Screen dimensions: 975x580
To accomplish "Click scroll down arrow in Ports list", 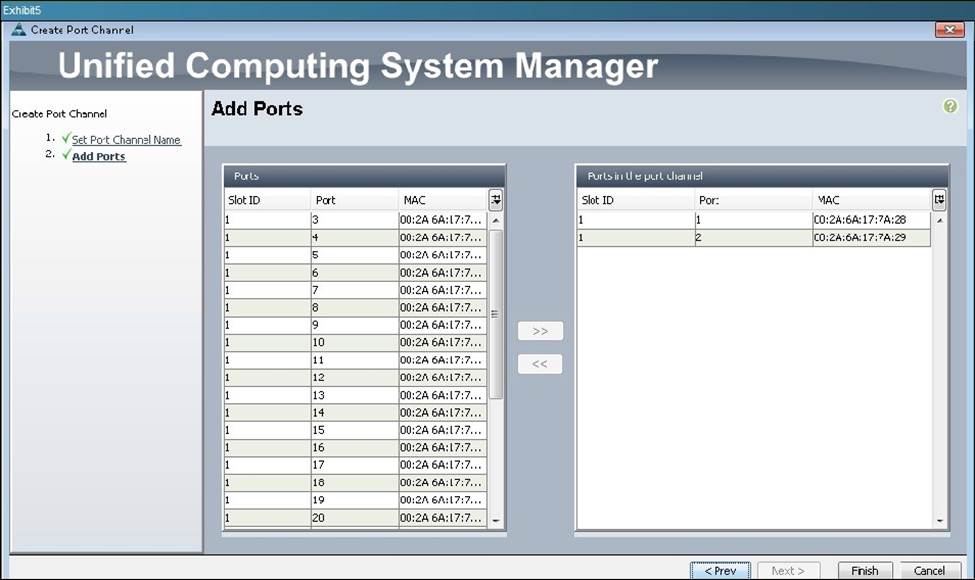I will tap(496, 520).
